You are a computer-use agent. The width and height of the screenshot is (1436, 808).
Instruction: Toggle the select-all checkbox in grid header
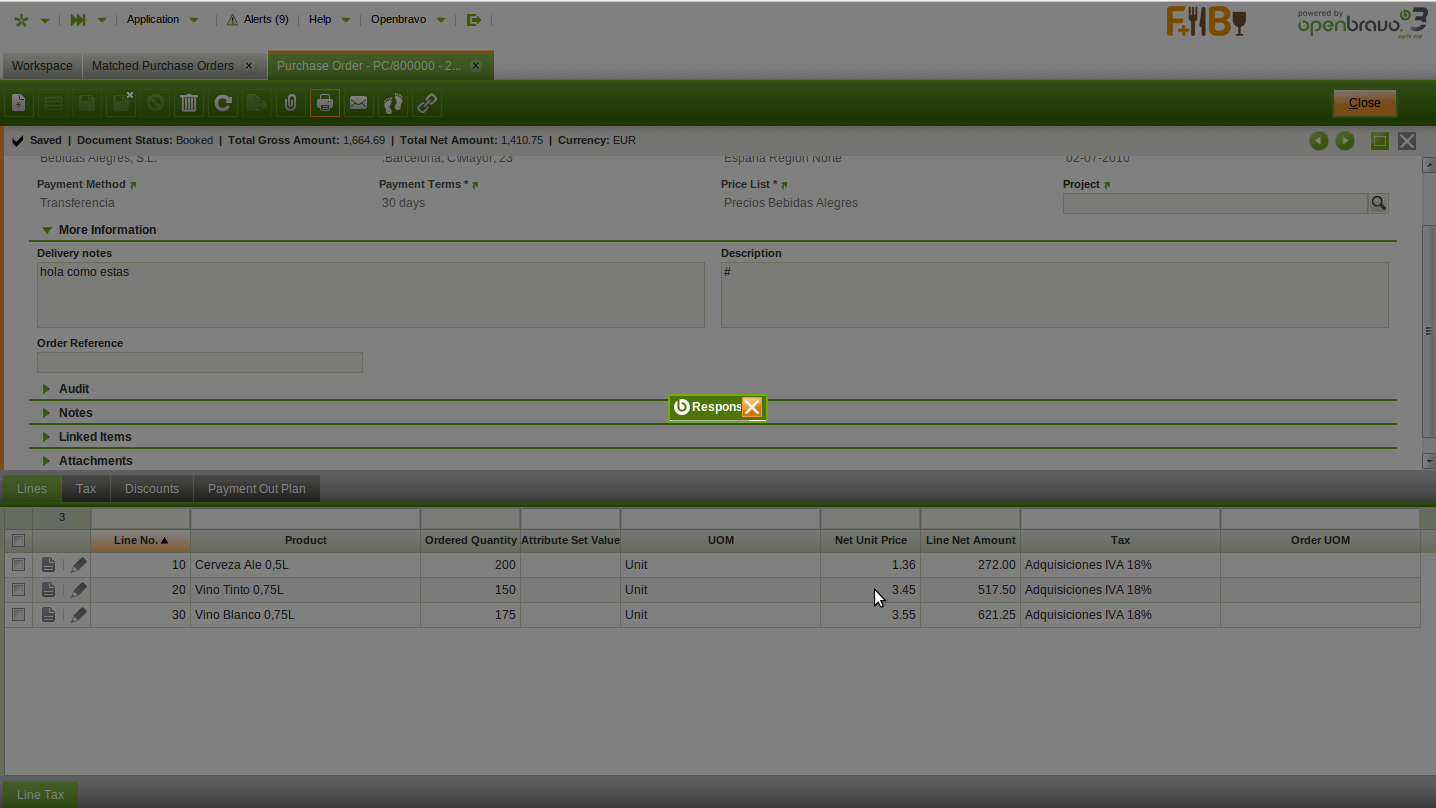click(18, 540)
